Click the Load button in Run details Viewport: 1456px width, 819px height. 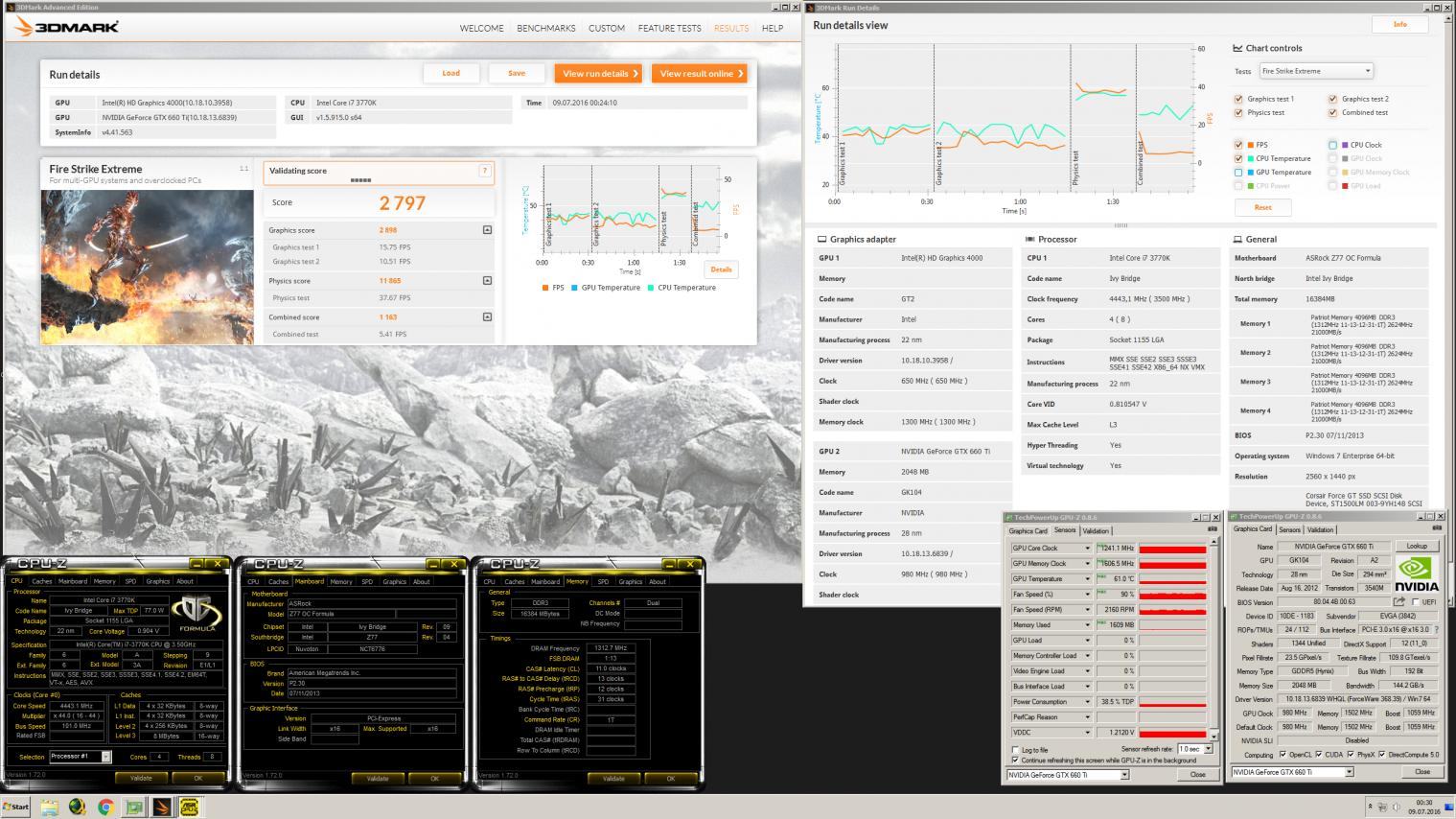click(x=451, y=73)
